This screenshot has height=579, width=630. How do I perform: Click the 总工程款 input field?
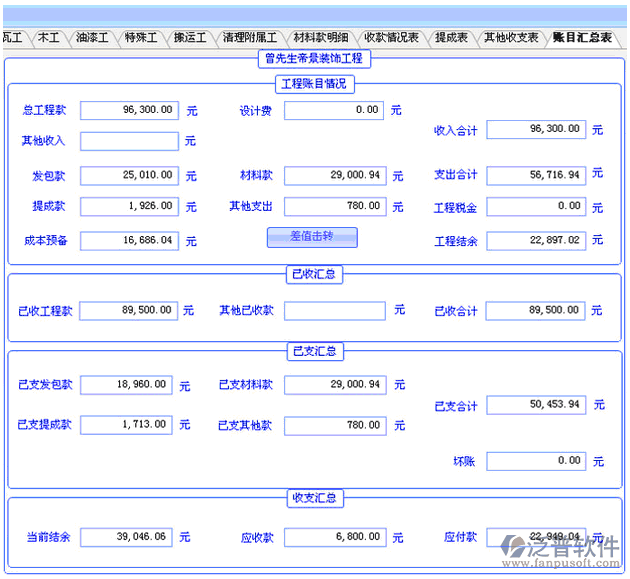(x=129, y=110)
